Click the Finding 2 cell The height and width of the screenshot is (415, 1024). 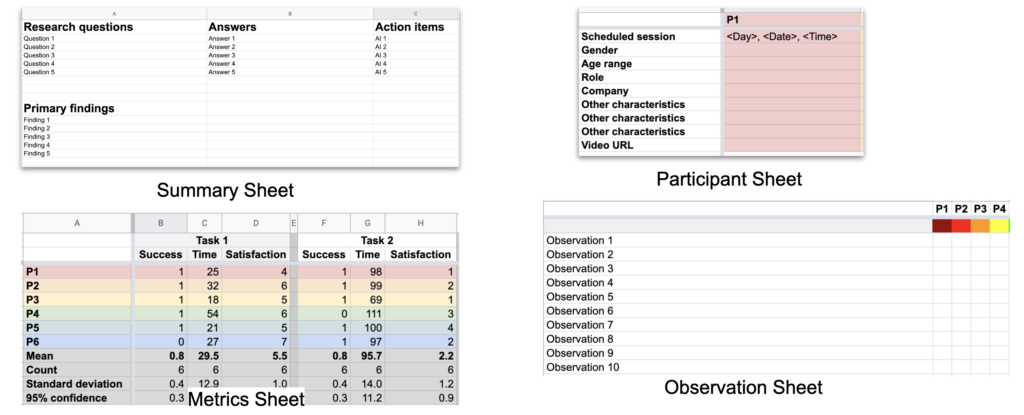[114, 129]
